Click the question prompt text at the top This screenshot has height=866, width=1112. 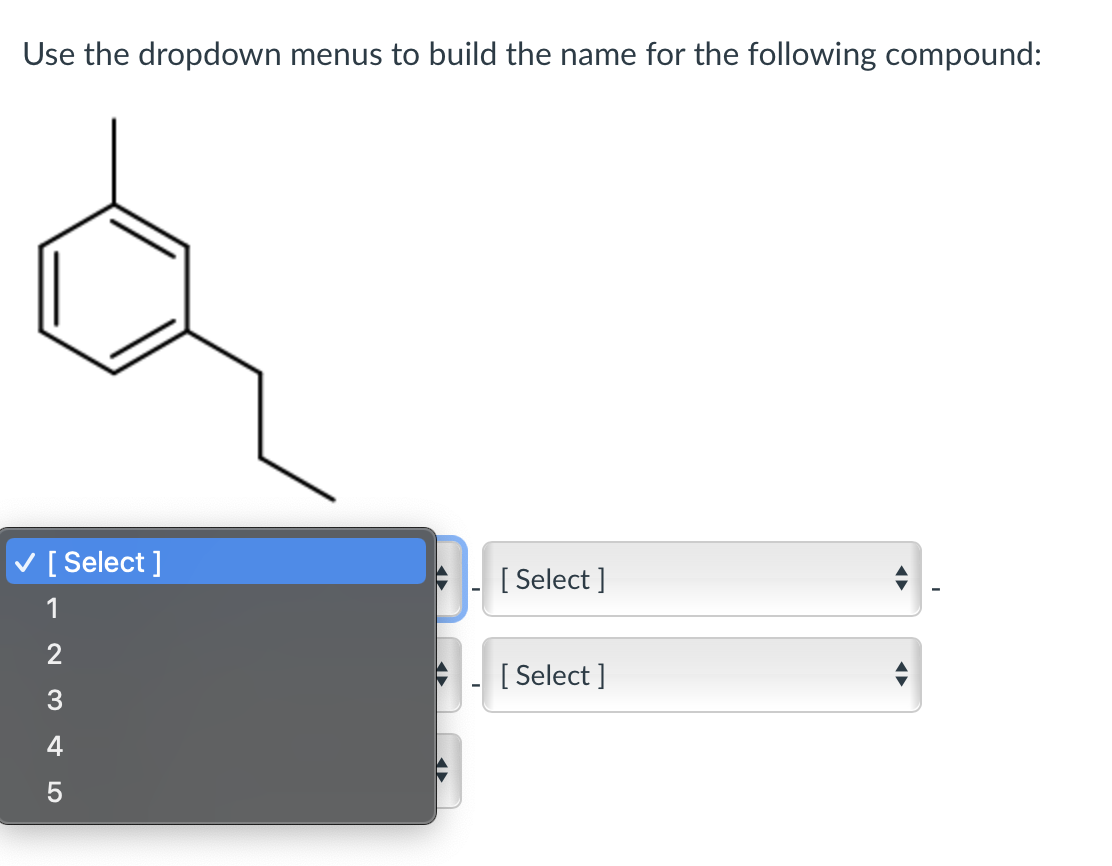click(533, 55)
